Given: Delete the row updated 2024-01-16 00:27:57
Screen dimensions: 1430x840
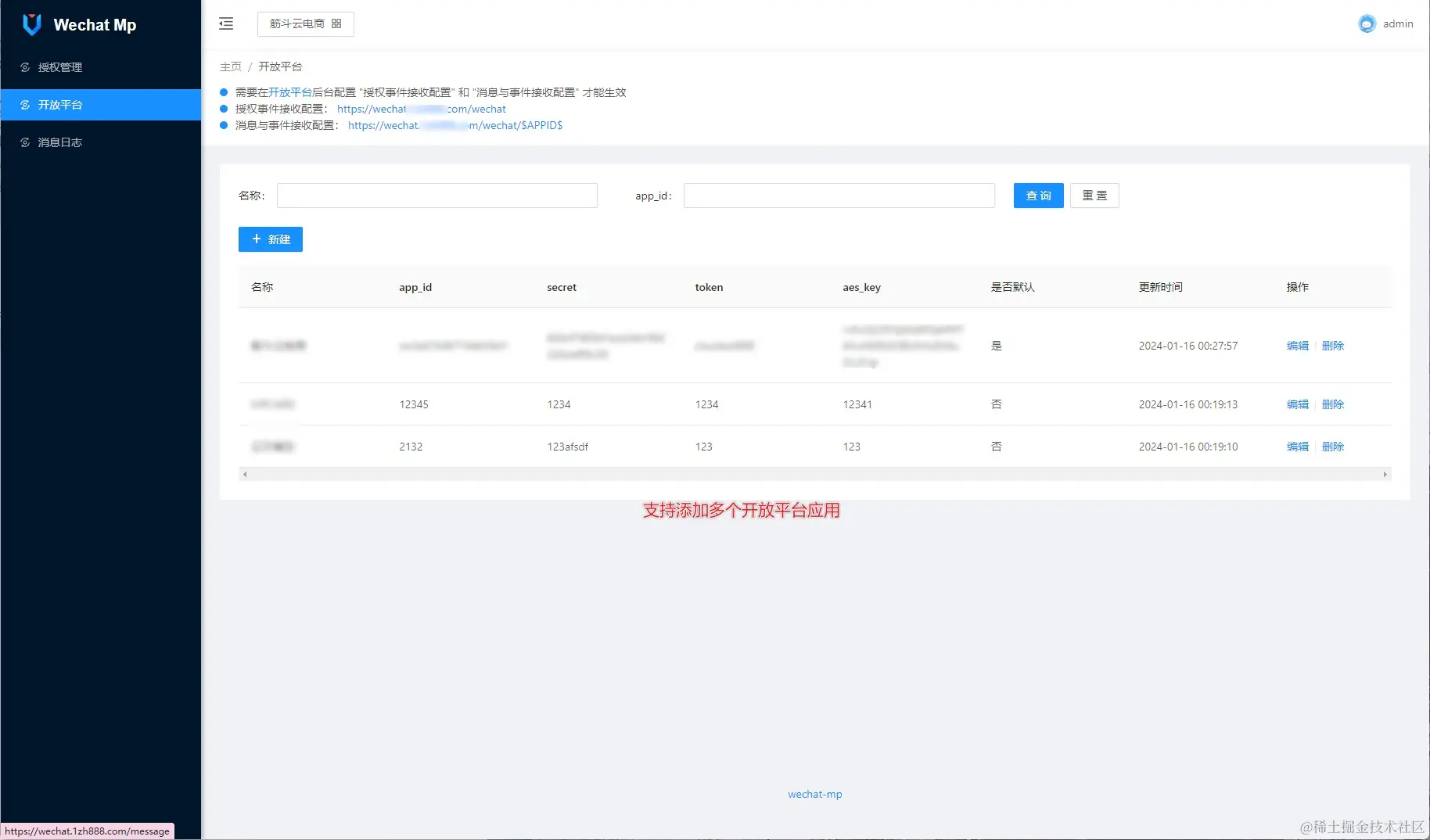Looking at the screenshot, I should click(x=1333, y=346).
